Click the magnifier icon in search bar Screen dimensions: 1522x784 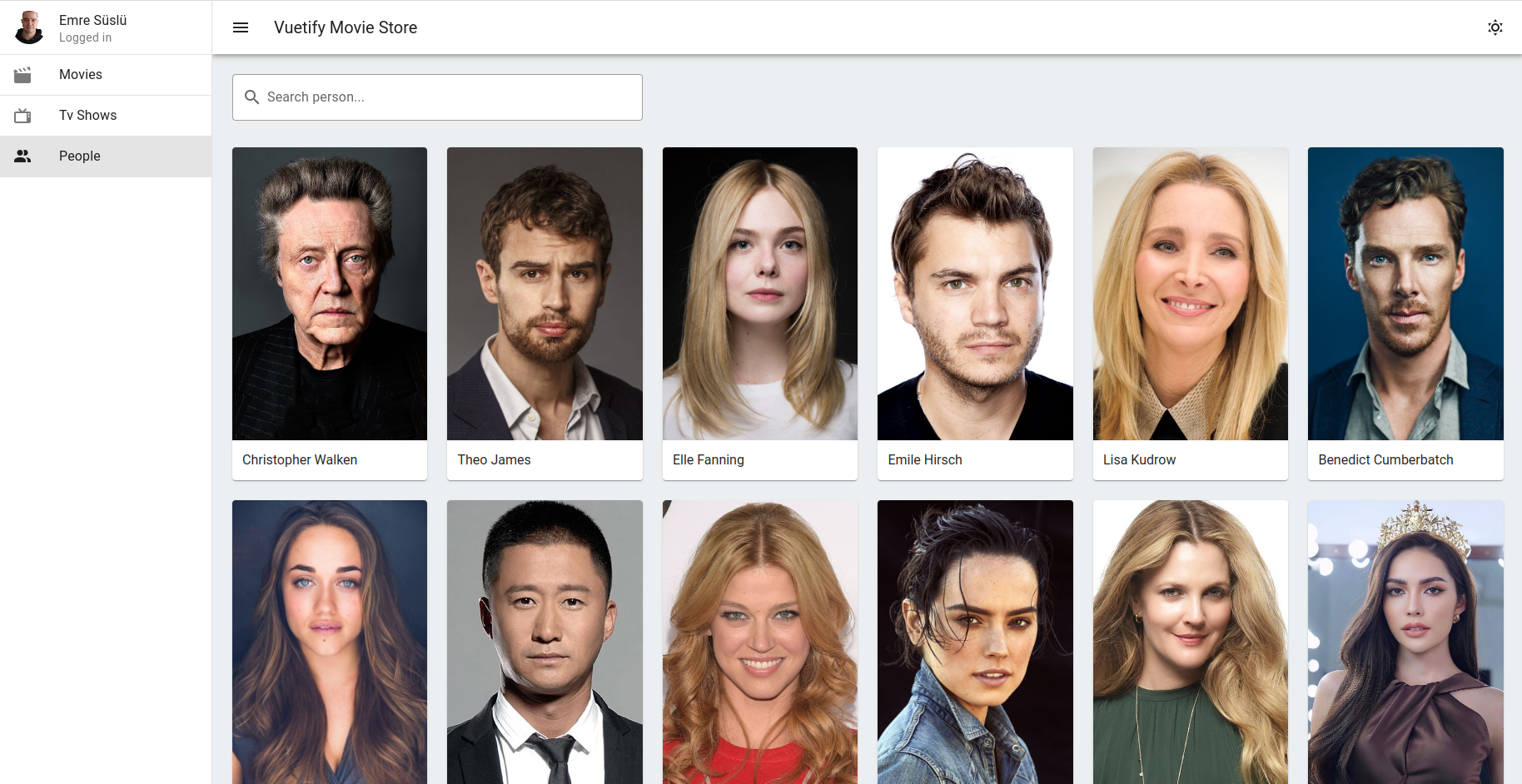pos(251,97)
